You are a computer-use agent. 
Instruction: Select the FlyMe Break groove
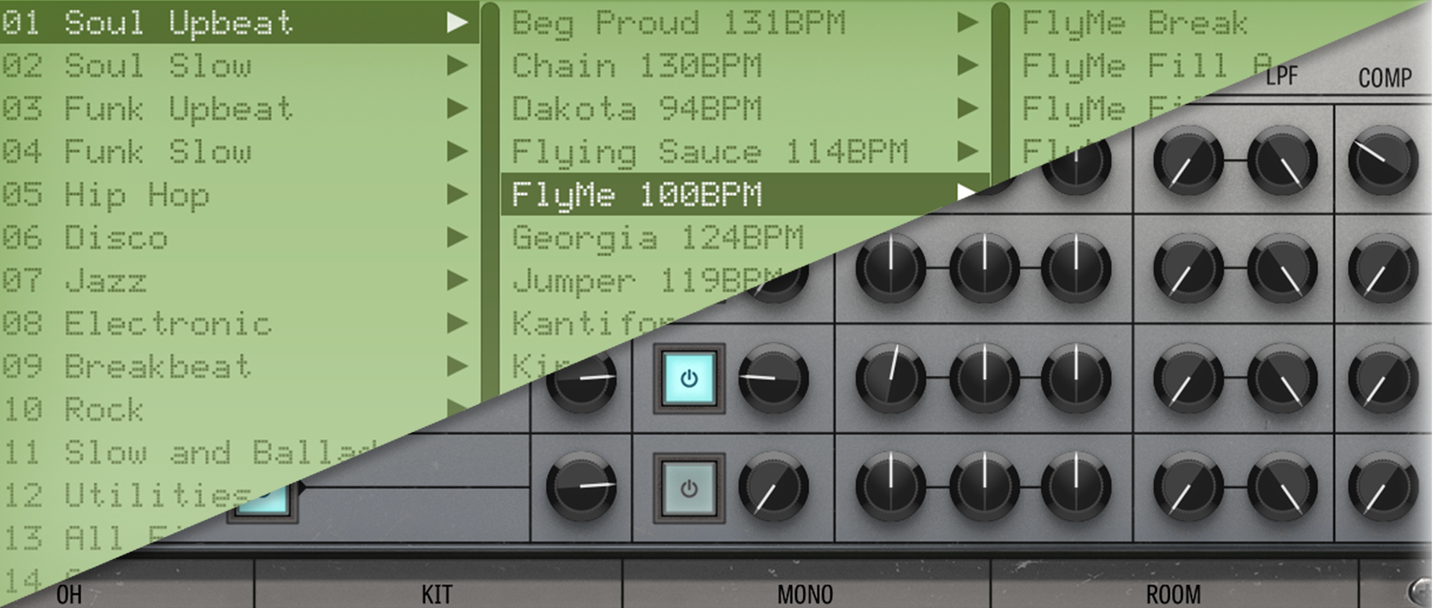coord(1134,22)
